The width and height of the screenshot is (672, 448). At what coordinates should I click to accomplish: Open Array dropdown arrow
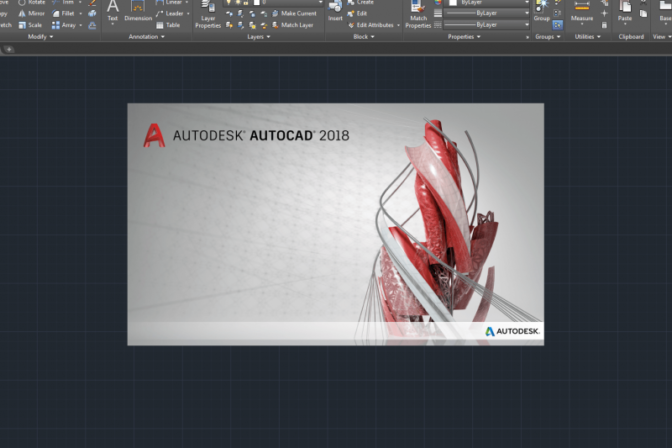coord(81,26)
